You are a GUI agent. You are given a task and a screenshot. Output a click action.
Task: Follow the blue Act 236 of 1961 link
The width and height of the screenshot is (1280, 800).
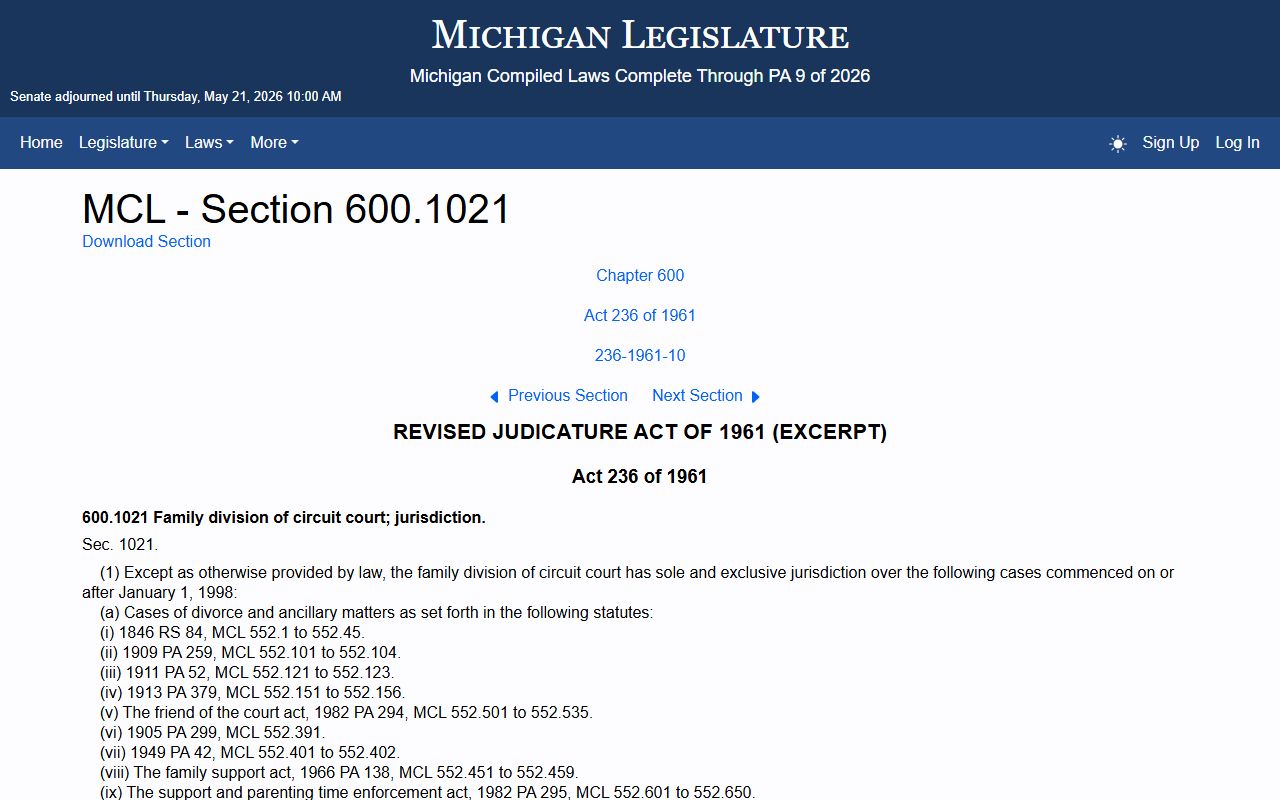[640, 315]
